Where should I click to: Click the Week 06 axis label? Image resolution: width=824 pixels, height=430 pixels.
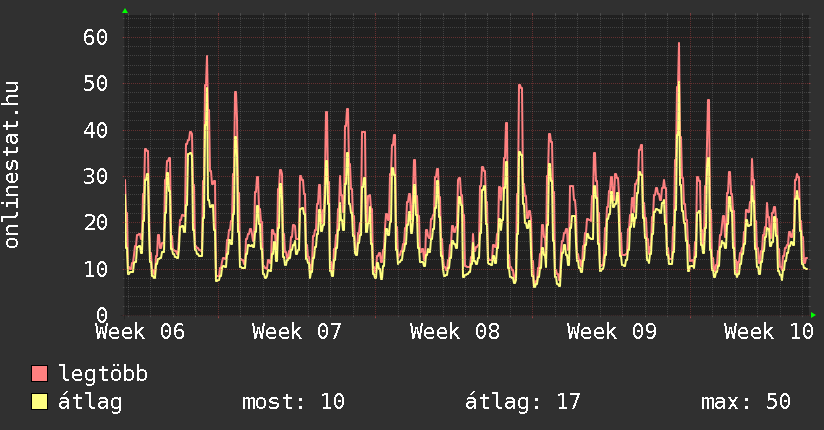click(x=140, y=331)
